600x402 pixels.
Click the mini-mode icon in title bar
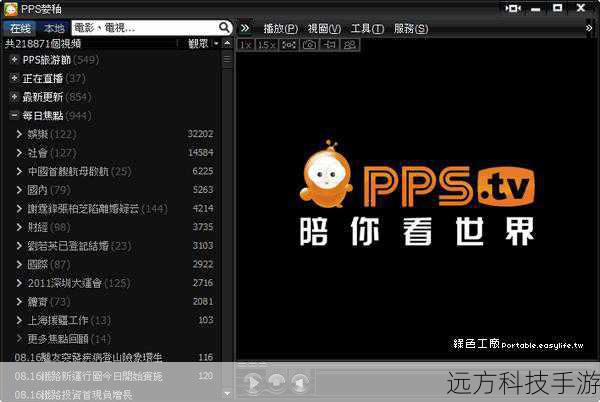[513, 8]
